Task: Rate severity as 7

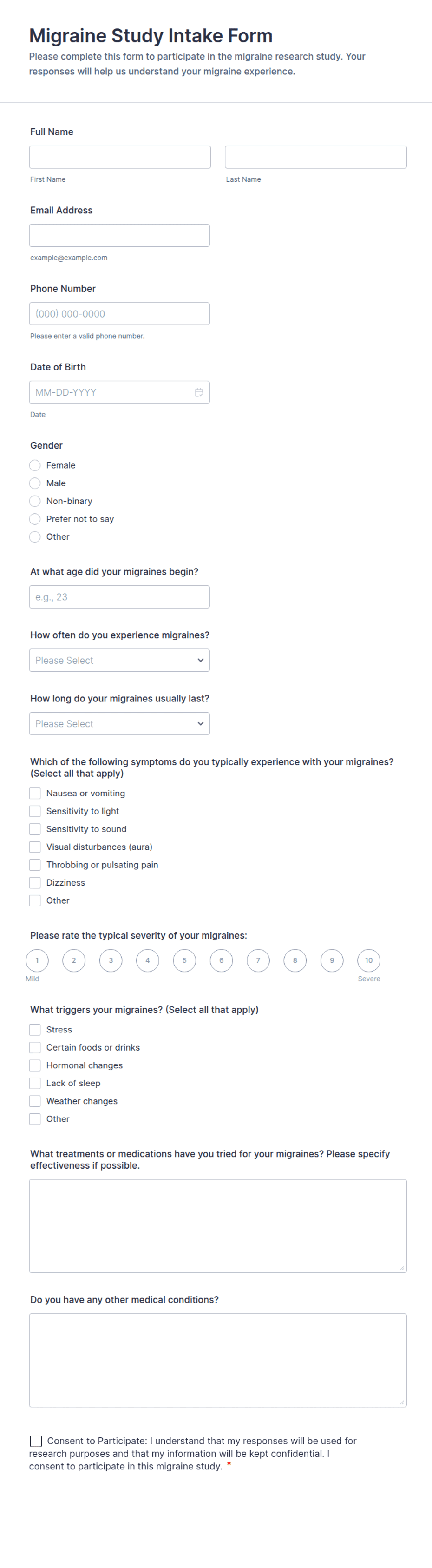Action: pos(258,960)
